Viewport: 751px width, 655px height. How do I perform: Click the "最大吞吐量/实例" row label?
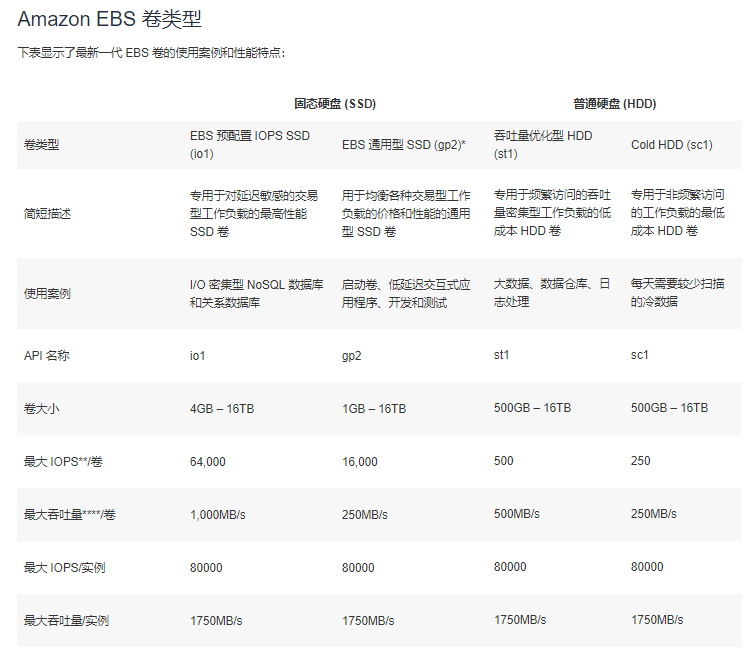[66, 621]
